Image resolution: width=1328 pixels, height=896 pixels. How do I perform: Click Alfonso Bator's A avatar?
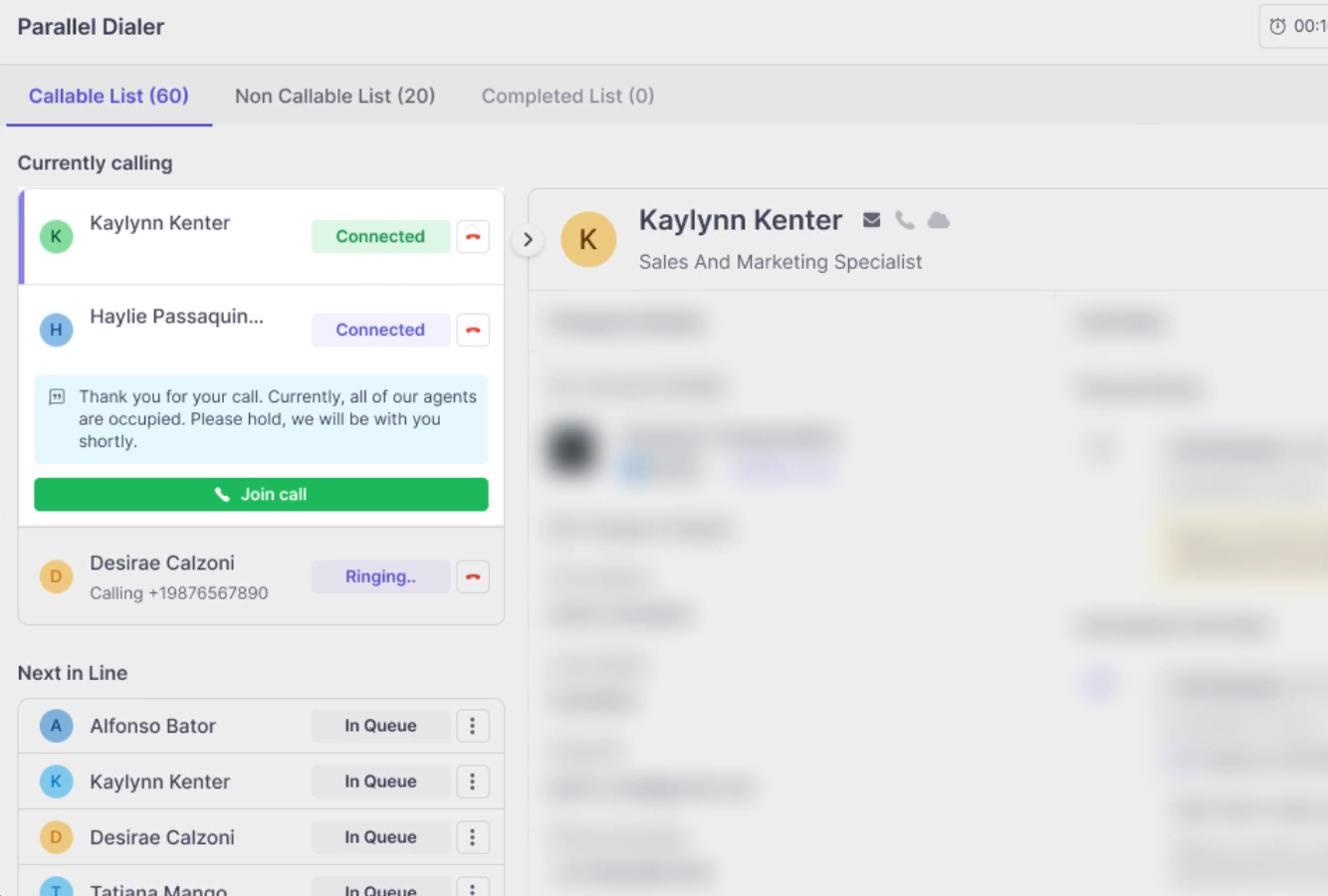coord(56,726)
